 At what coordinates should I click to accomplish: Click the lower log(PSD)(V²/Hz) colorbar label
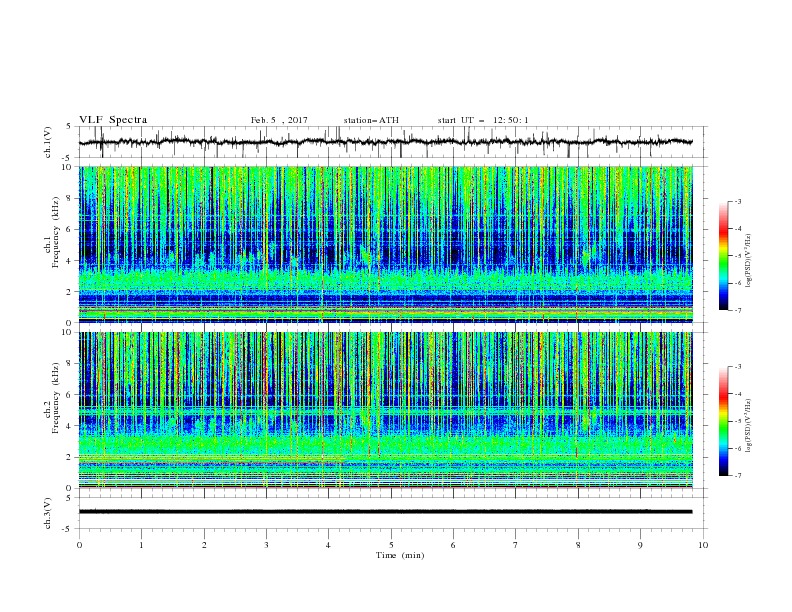click(x=748, y=425)
